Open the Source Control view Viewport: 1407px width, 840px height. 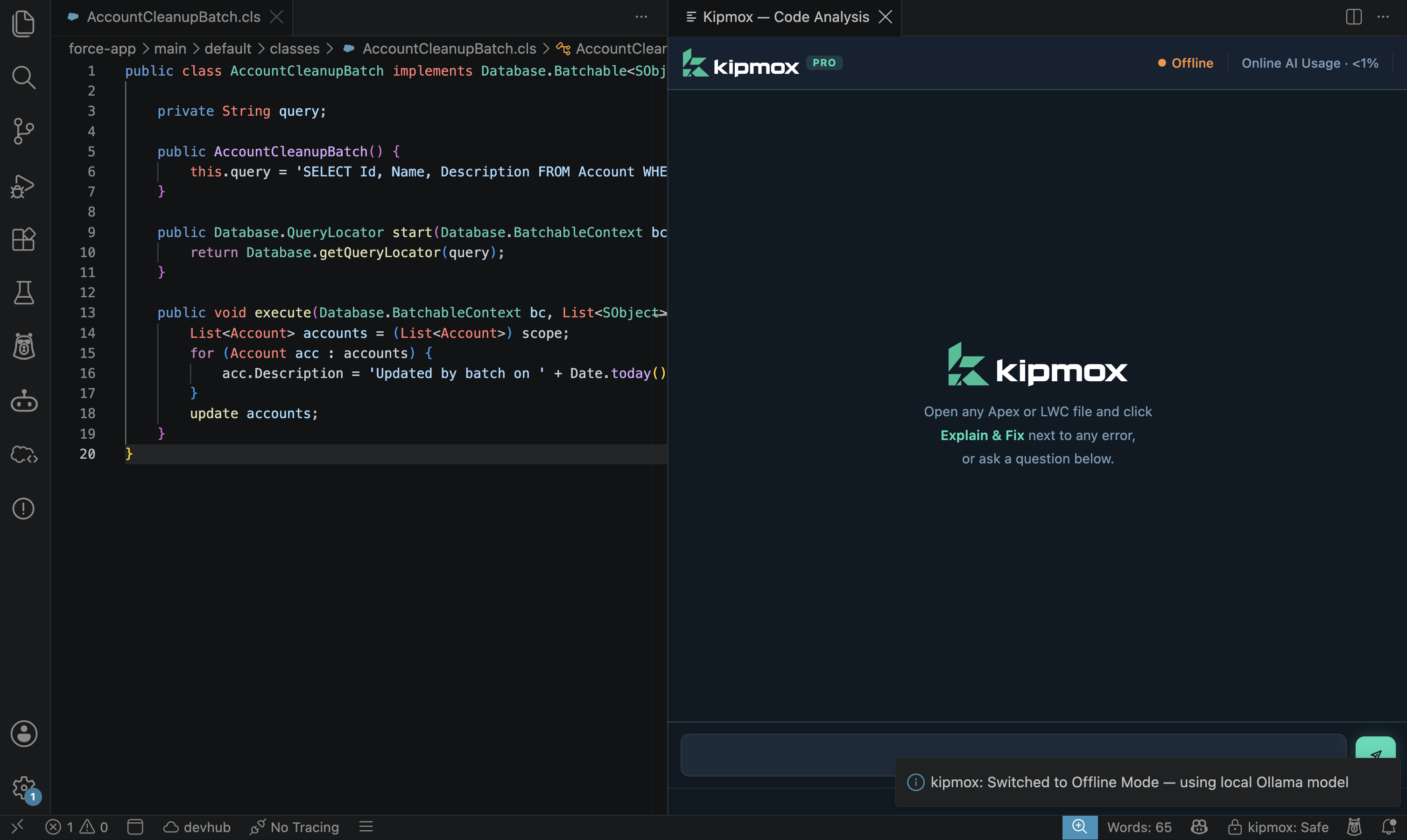23,131
